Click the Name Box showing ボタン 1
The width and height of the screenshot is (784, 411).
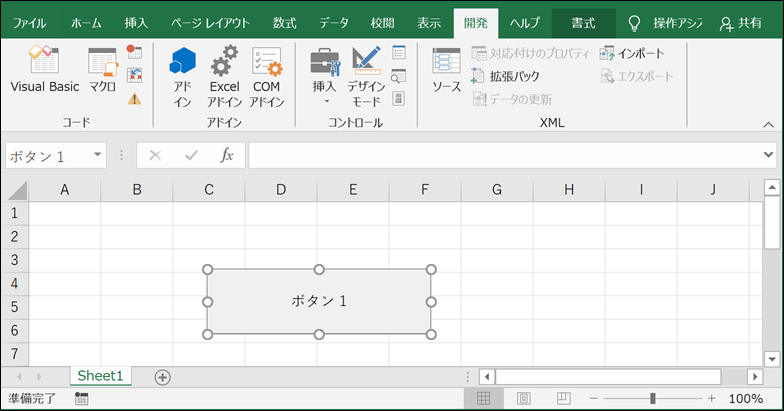pyautogui.click(x=48, y=156)
